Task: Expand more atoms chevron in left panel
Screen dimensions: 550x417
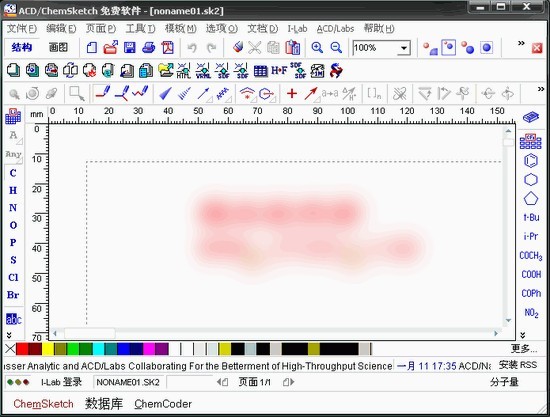Action: (9, 335)
